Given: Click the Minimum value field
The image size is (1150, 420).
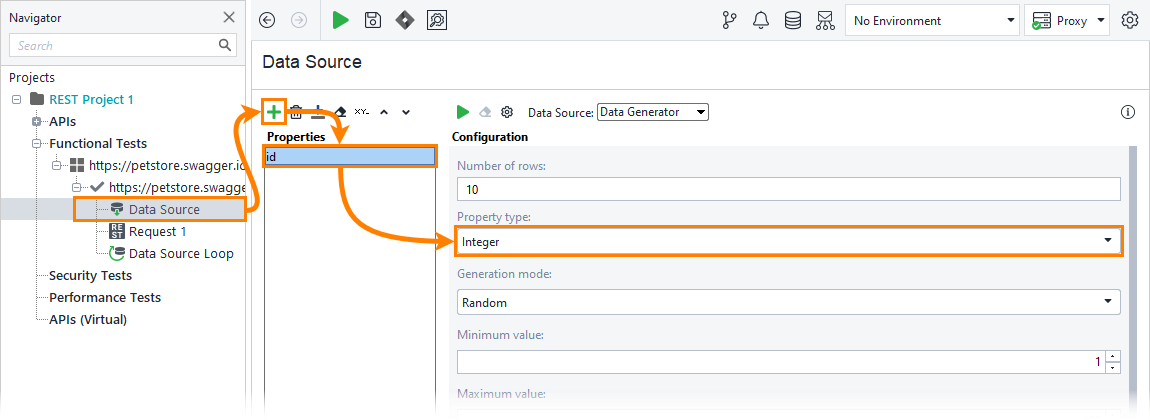Looking at the screenshot, I should [x=780, y=362].
